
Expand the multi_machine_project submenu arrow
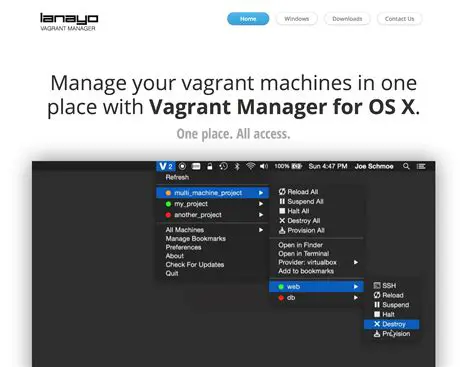click(x=261, y=193)
